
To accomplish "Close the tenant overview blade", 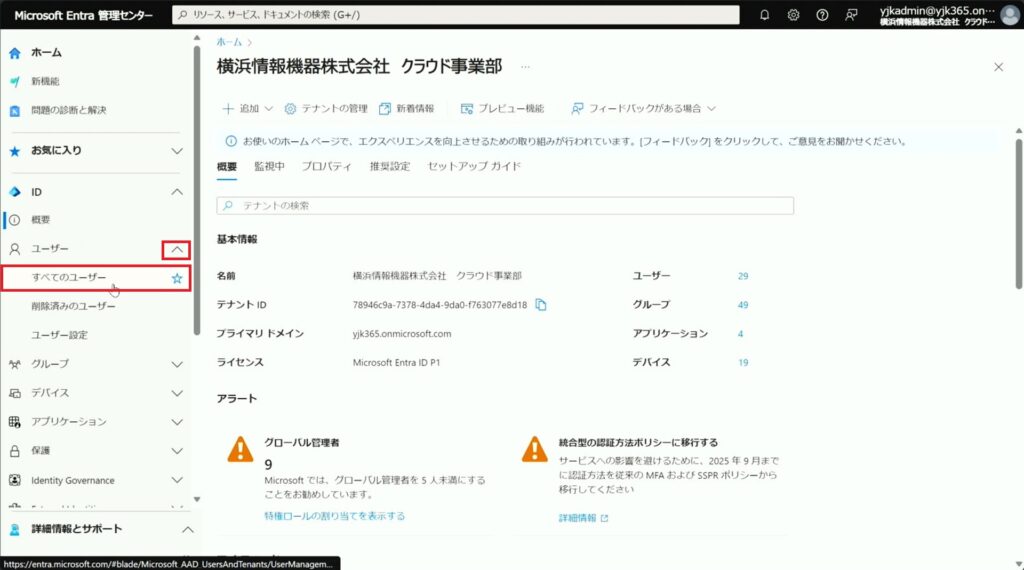I will 998,67.
